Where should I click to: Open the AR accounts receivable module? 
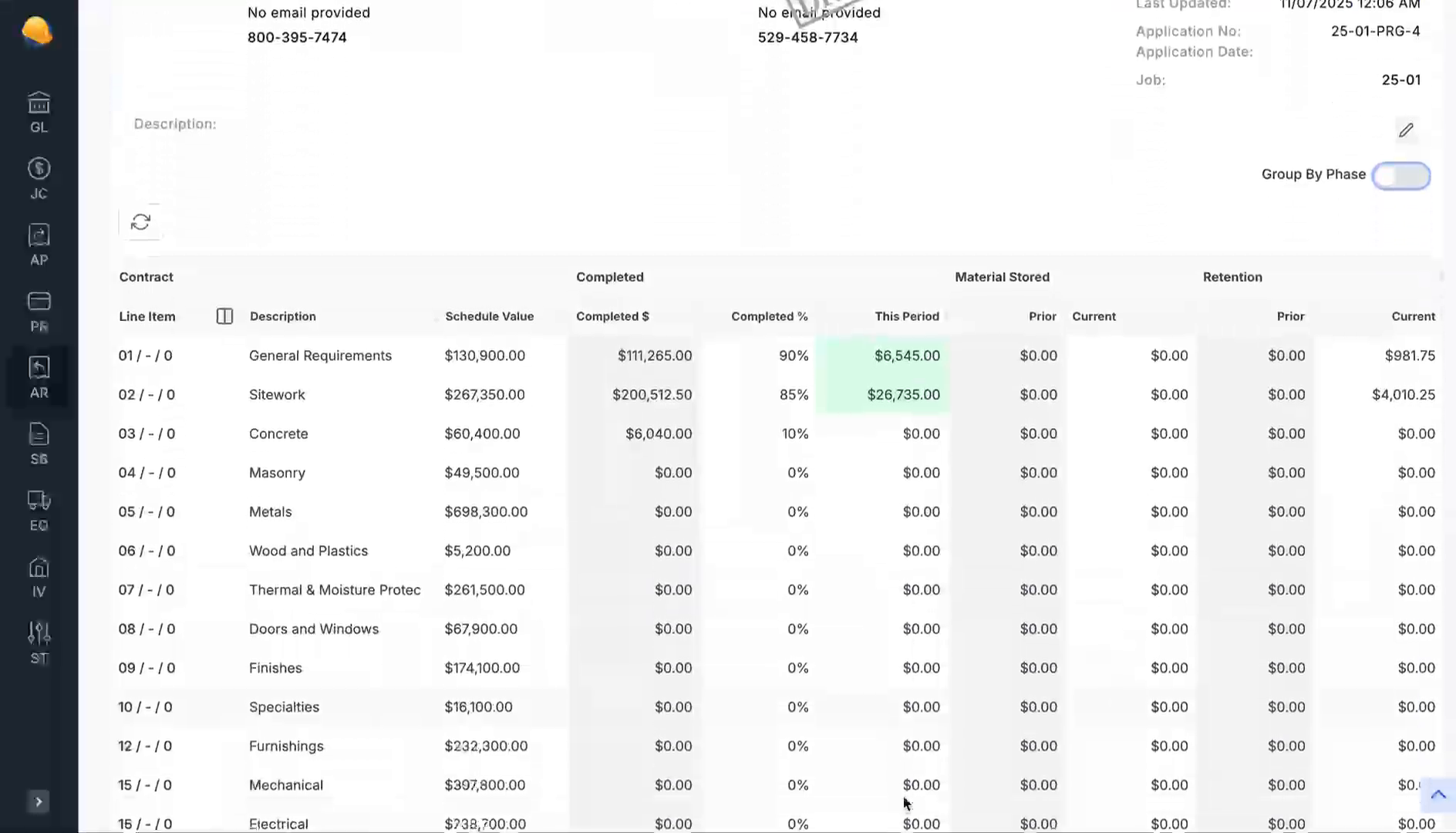(x=39, y=378)
